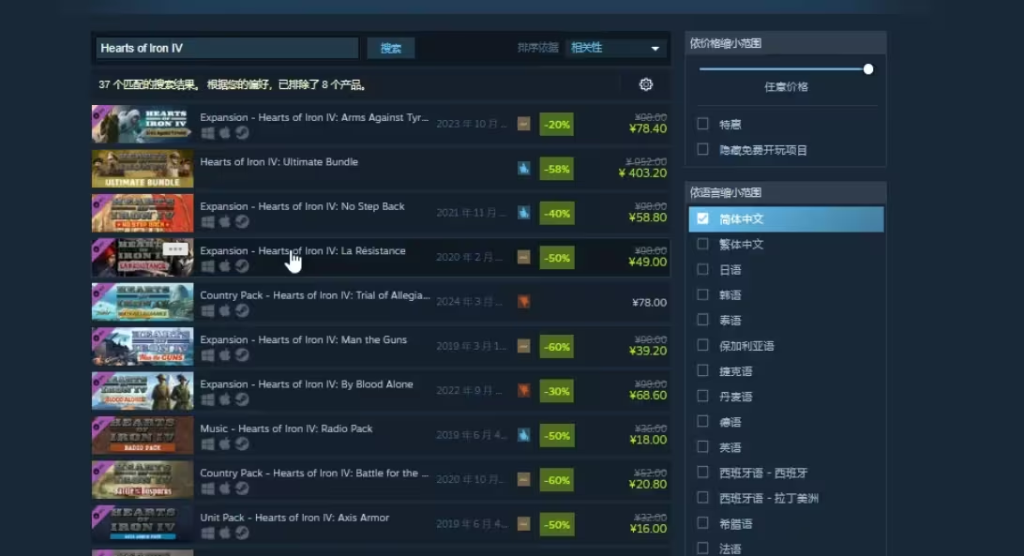Click the 搜索 search button
Image resolution: width=1024 pixels, height=556 pixels.
[391, 48]
